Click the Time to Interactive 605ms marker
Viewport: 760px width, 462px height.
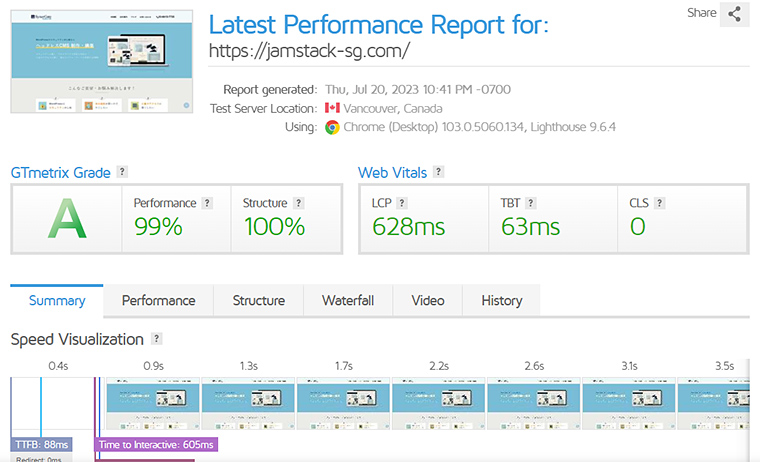point(156,445)
